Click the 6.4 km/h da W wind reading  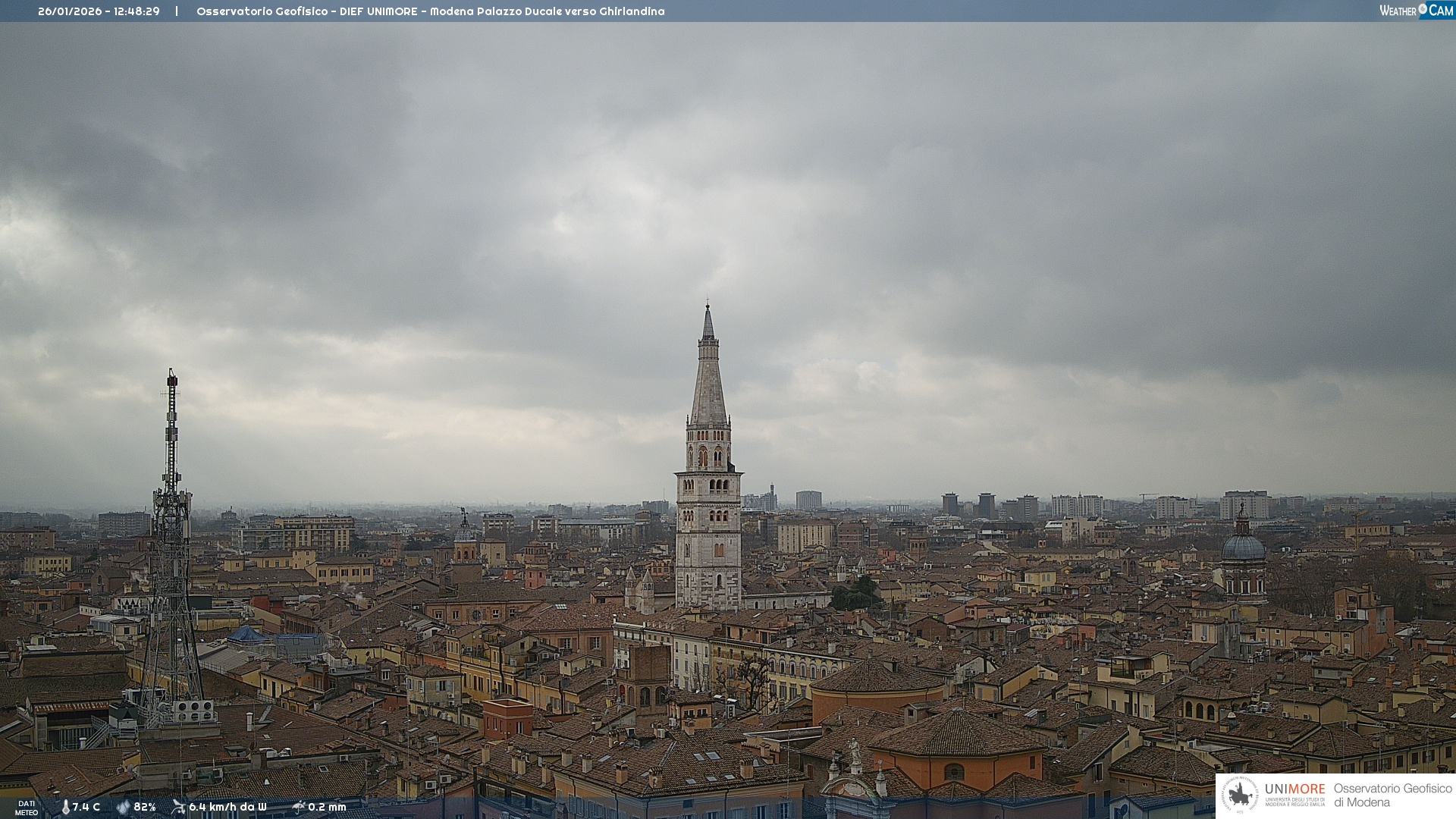(227, 807)
